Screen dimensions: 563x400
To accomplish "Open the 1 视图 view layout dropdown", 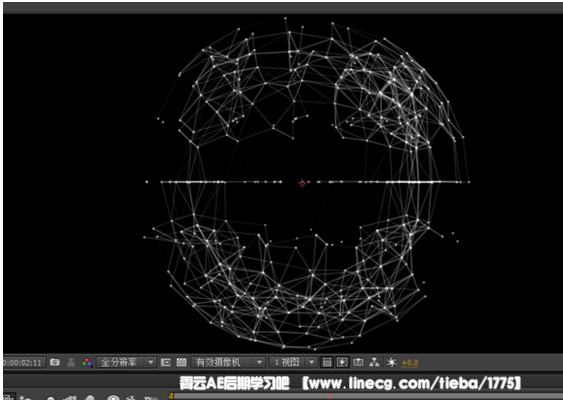I will [x=293, y=362].
